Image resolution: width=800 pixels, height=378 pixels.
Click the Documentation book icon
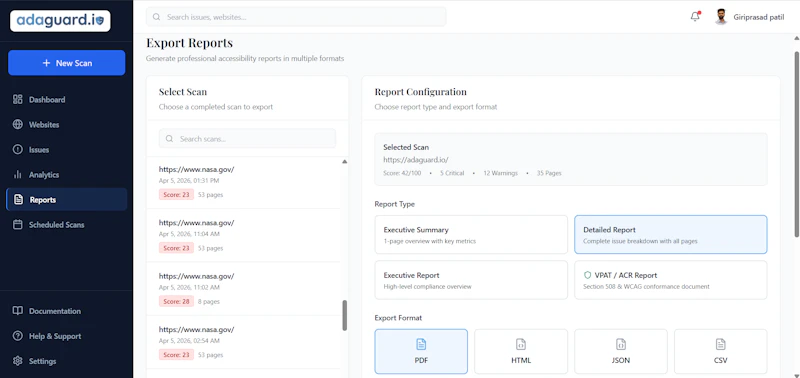[x=18, y=311]
